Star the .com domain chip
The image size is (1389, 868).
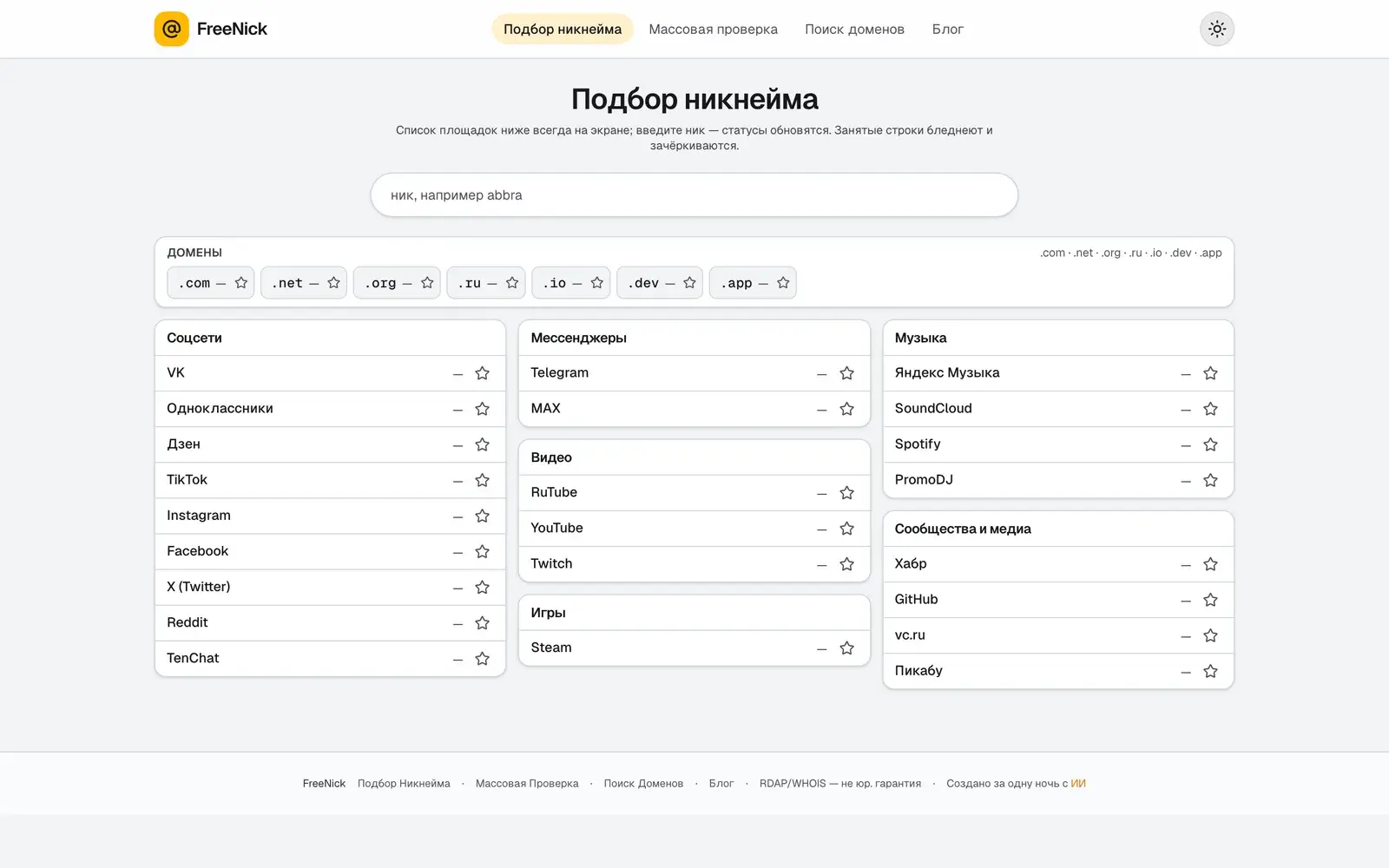click(241, 283)
